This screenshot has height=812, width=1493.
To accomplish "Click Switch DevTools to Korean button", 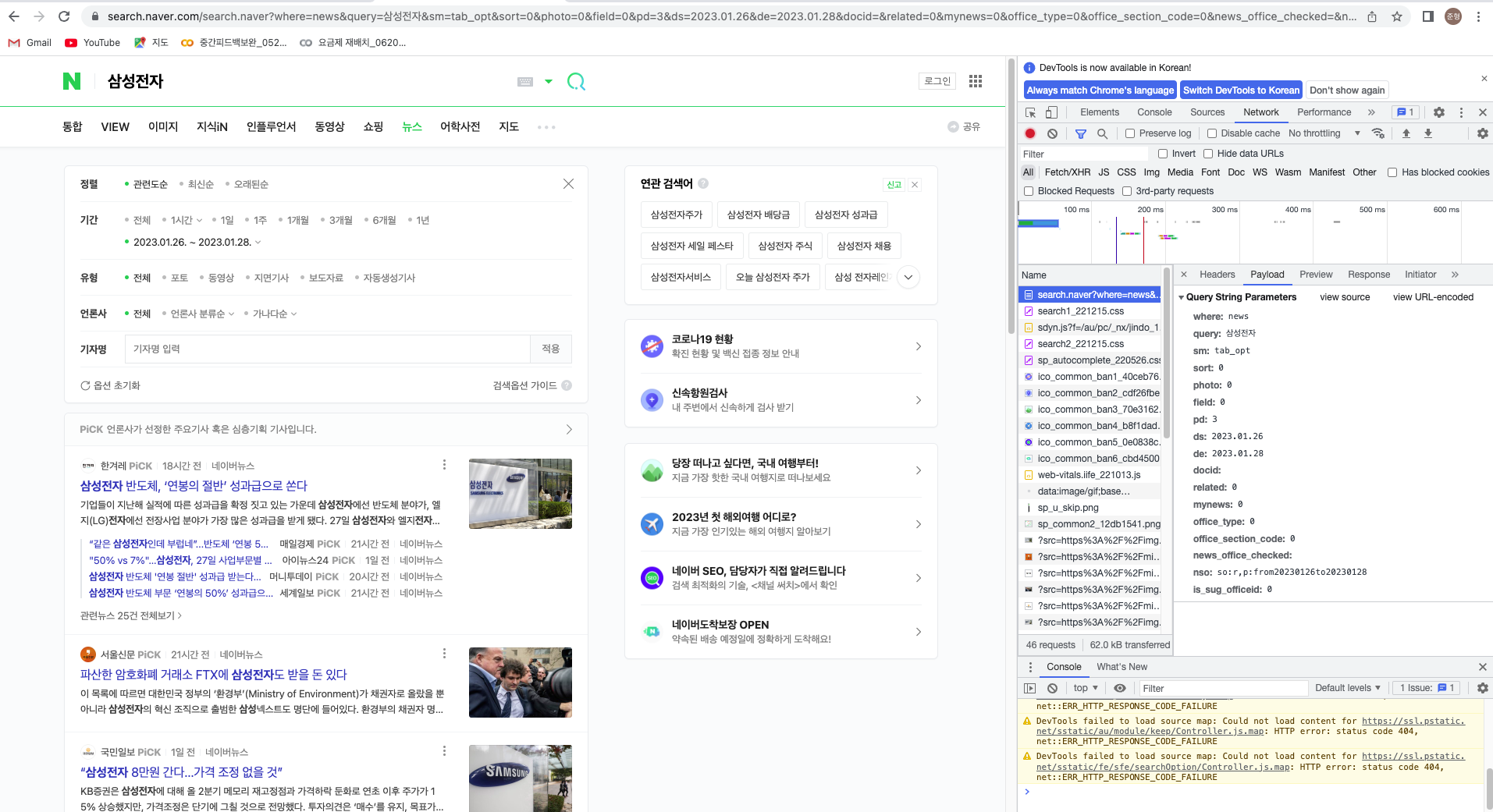I will [x=1241, y=90].
